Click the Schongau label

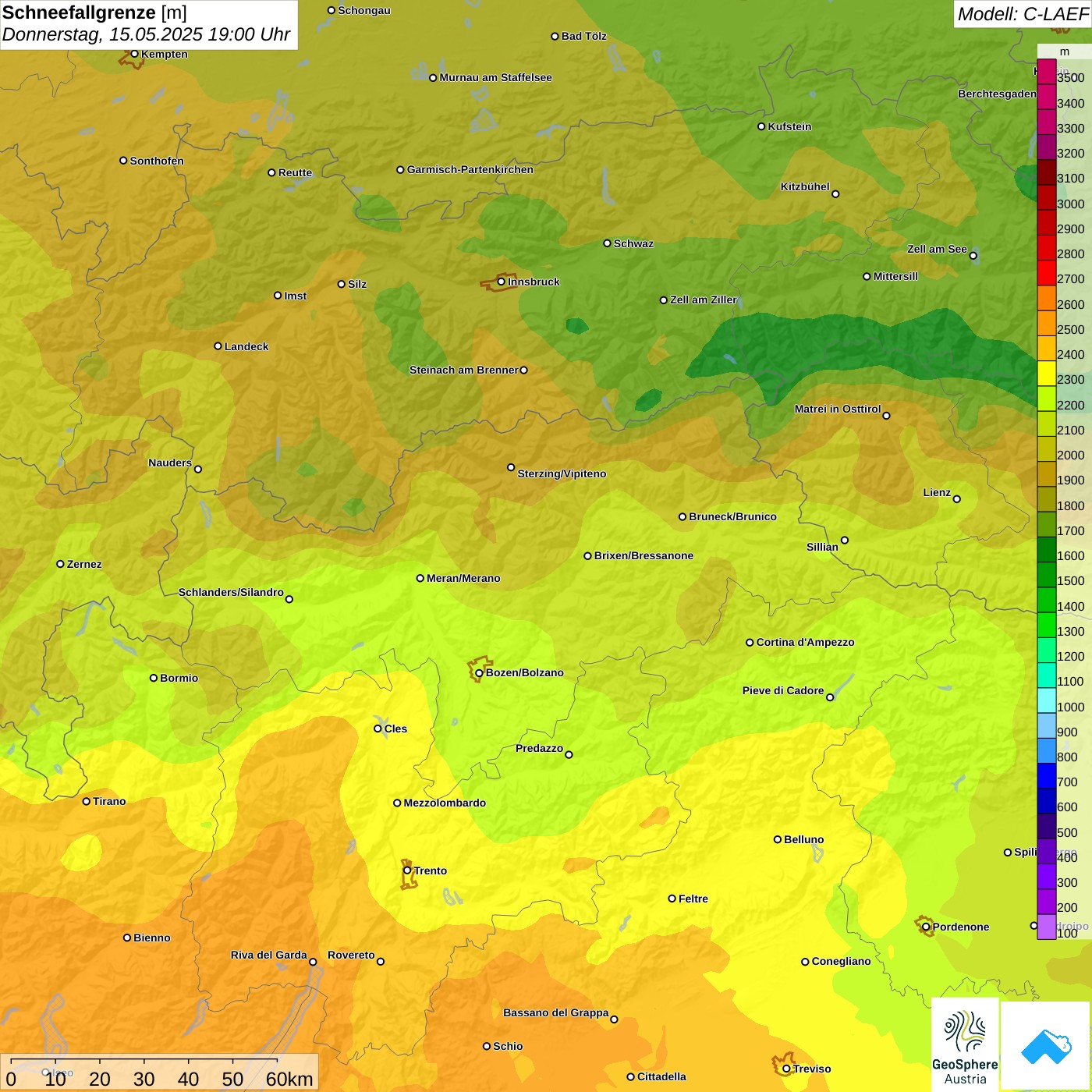pos(364,10)
